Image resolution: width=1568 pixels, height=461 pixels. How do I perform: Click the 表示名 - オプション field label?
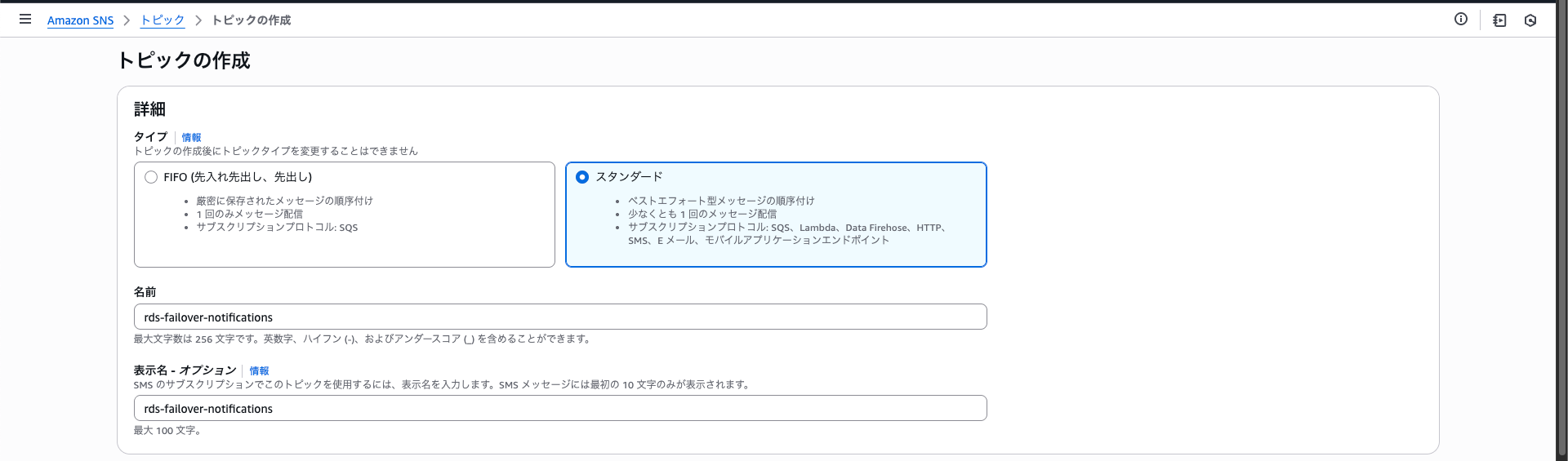coord(185,370)
